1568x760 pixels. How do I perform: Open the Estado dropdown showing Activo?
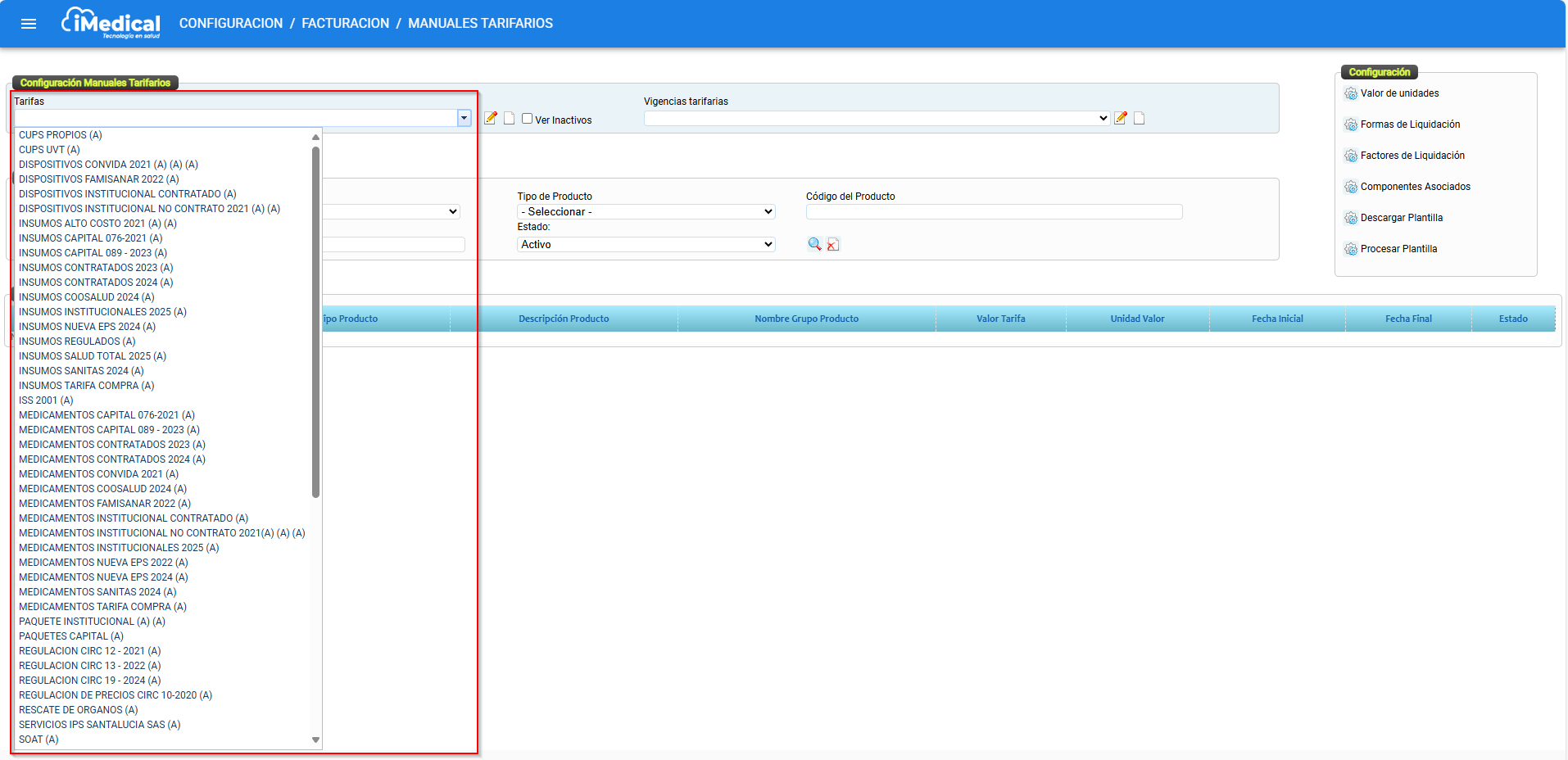[x=646, y=244]
